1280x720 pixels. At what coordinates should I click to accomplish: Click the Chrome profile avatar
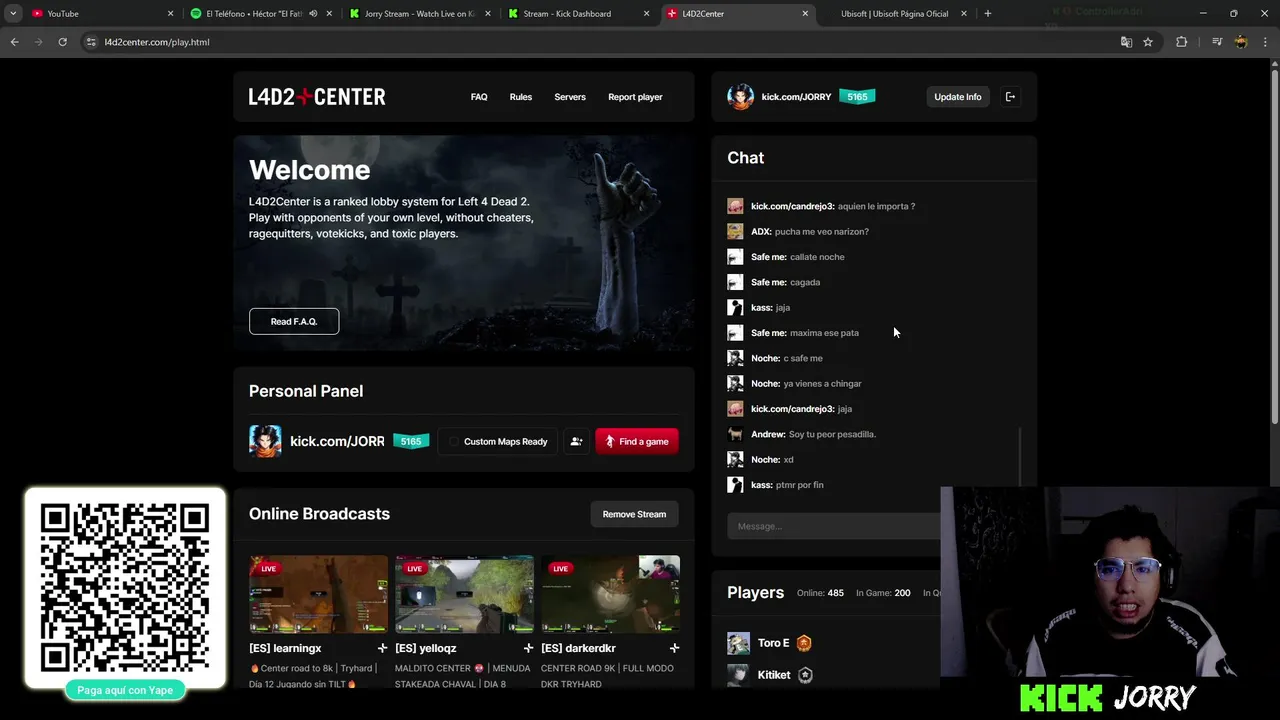click(1241, 42)
